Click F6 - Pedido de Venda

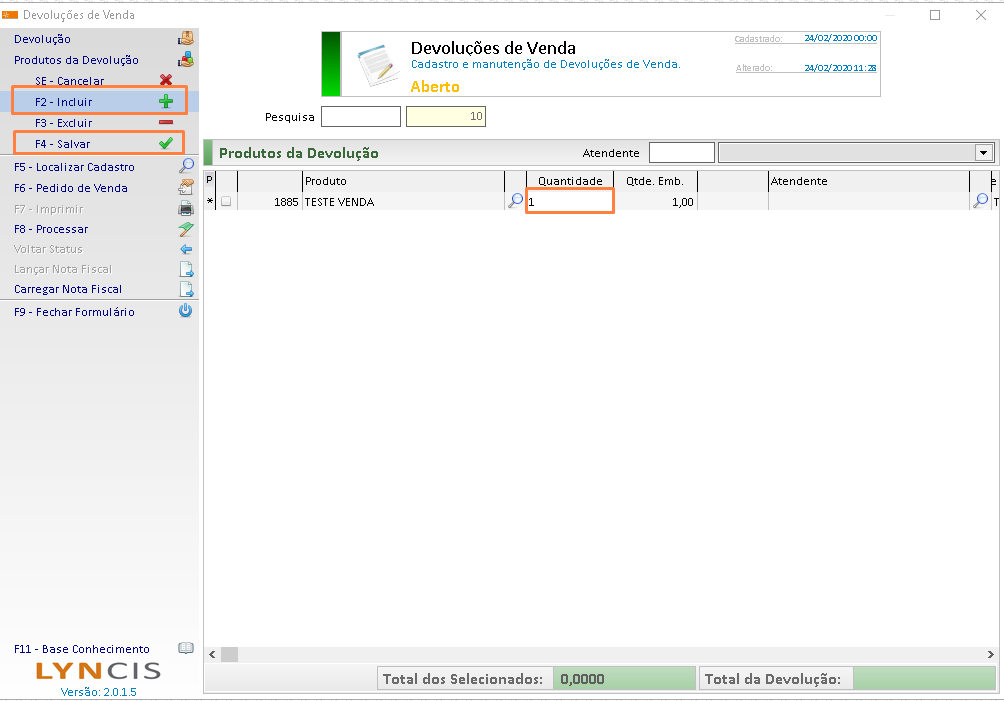pos(70,188)
